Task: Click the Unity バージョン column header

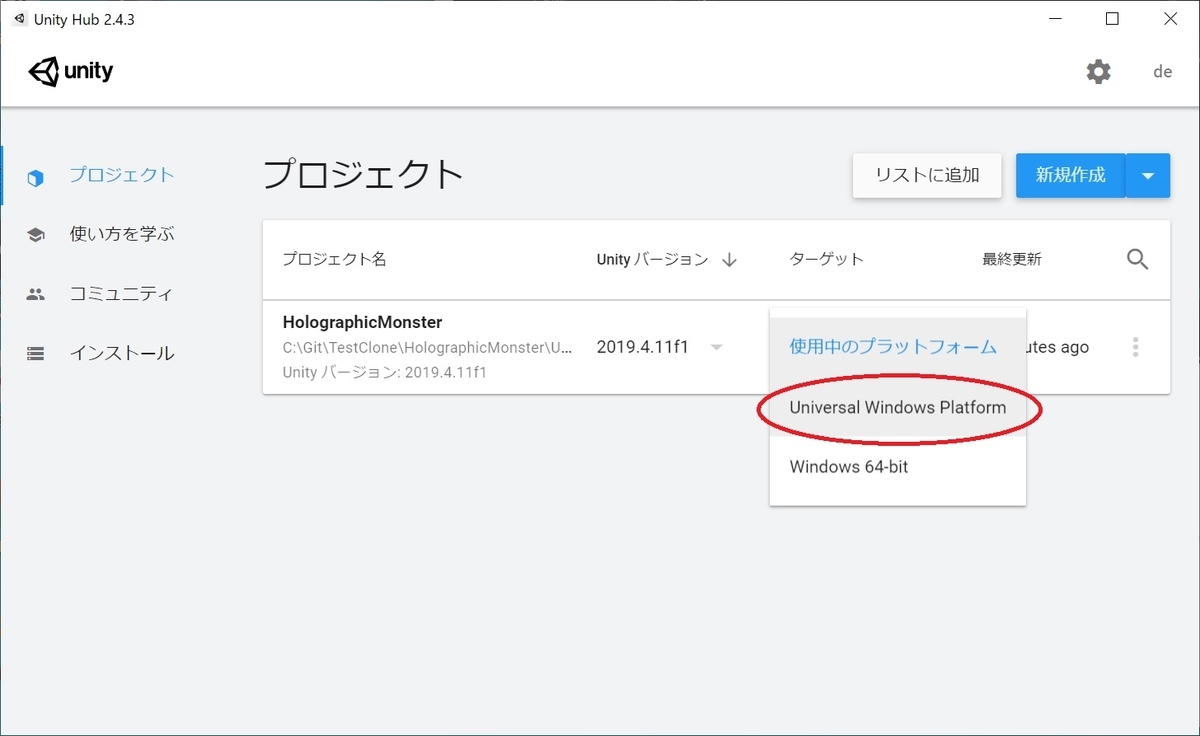Action: [x=652, y=259]
